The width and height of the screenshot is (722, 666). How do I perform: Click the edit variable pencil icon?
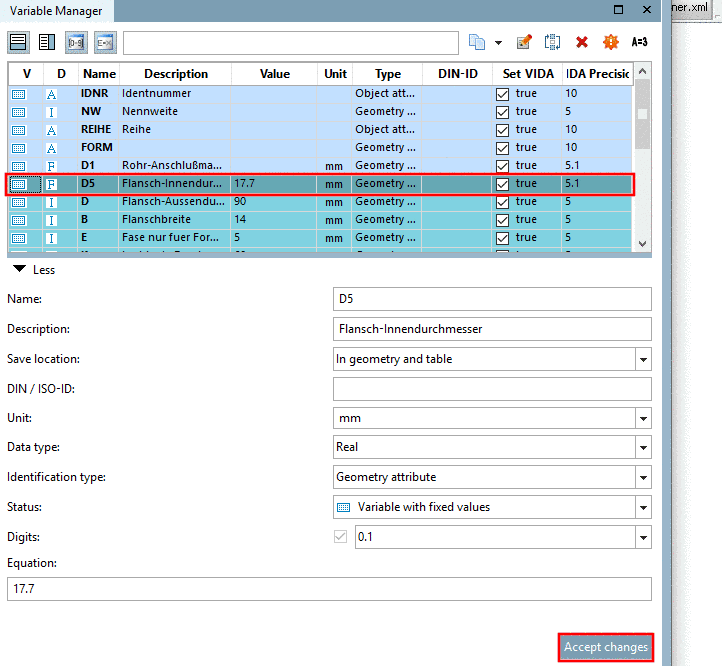524,42
